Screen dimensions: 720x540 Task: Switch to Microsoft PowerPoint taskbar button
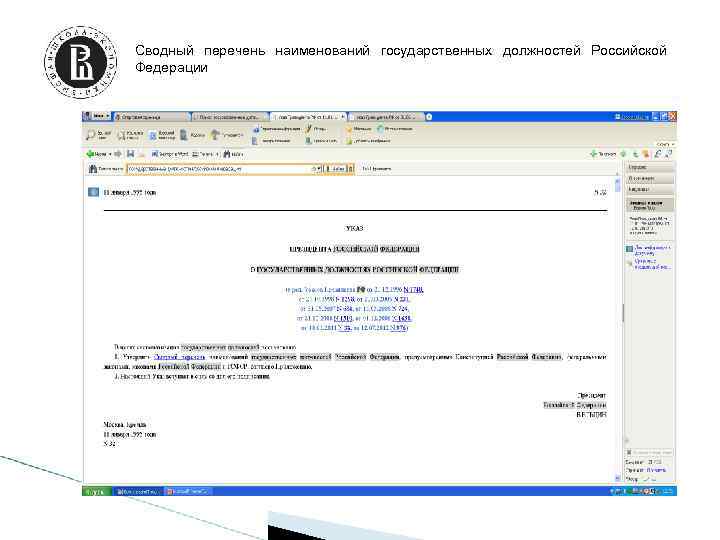click(188, 491)
